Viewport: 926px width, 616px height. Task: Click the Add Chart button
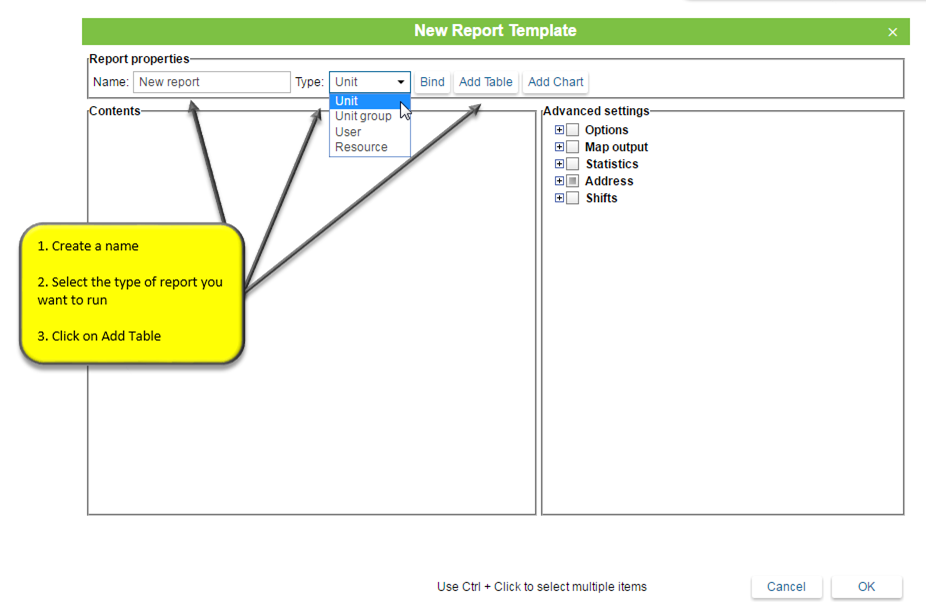tap(555, 82)
